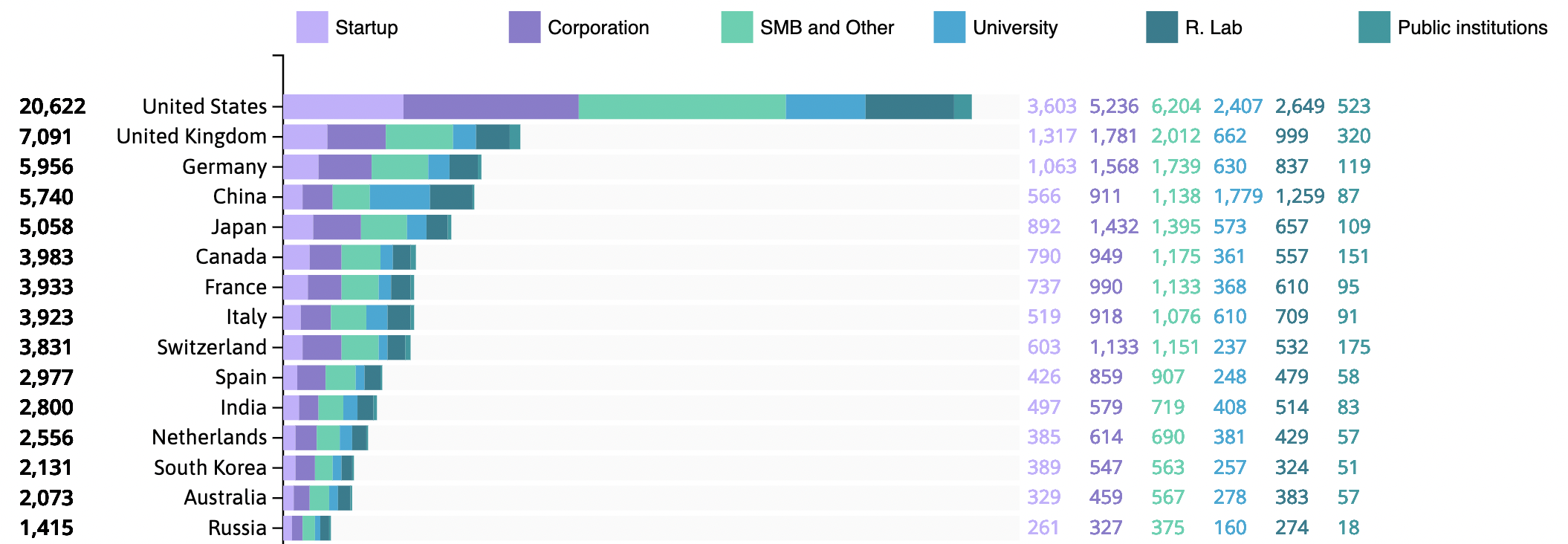Click the R. Lab legend swatch
This screenshot has height=544, width=1568.
[x=1162, y=27]
